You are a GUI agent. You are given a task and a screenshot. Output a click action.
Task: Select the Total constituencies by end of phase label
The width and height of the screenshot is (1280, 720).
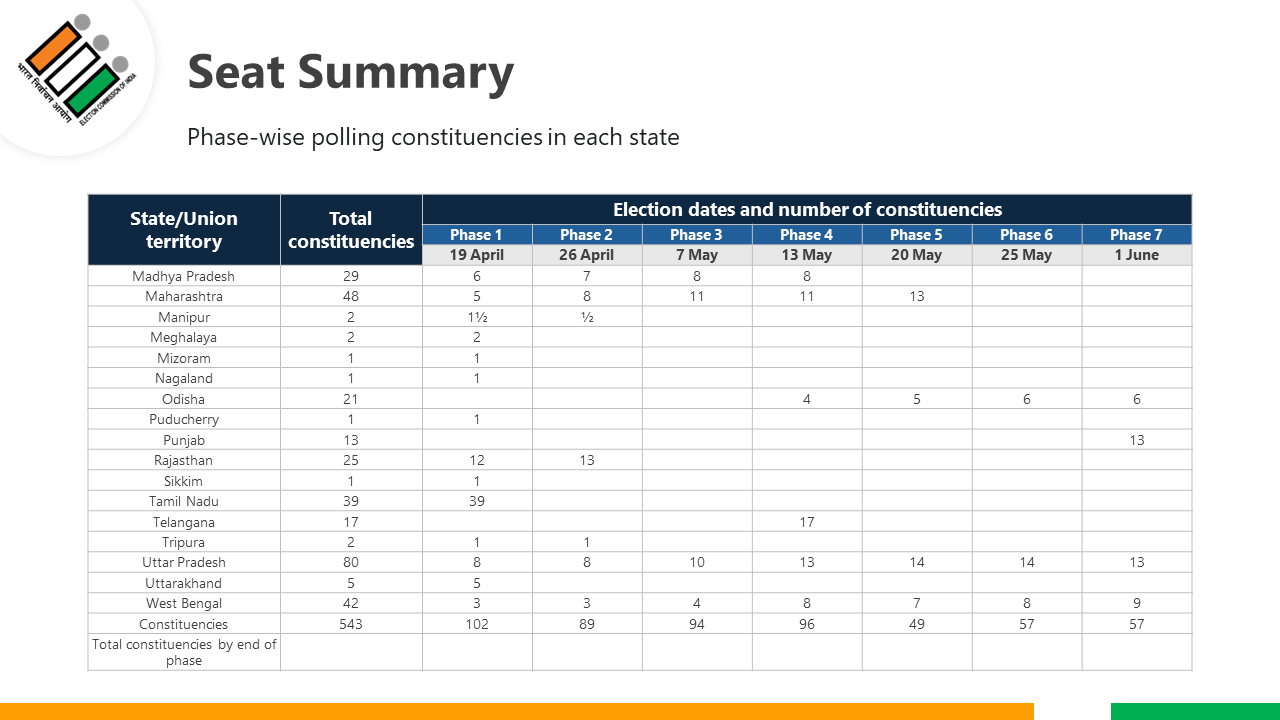tap(184, 652)
